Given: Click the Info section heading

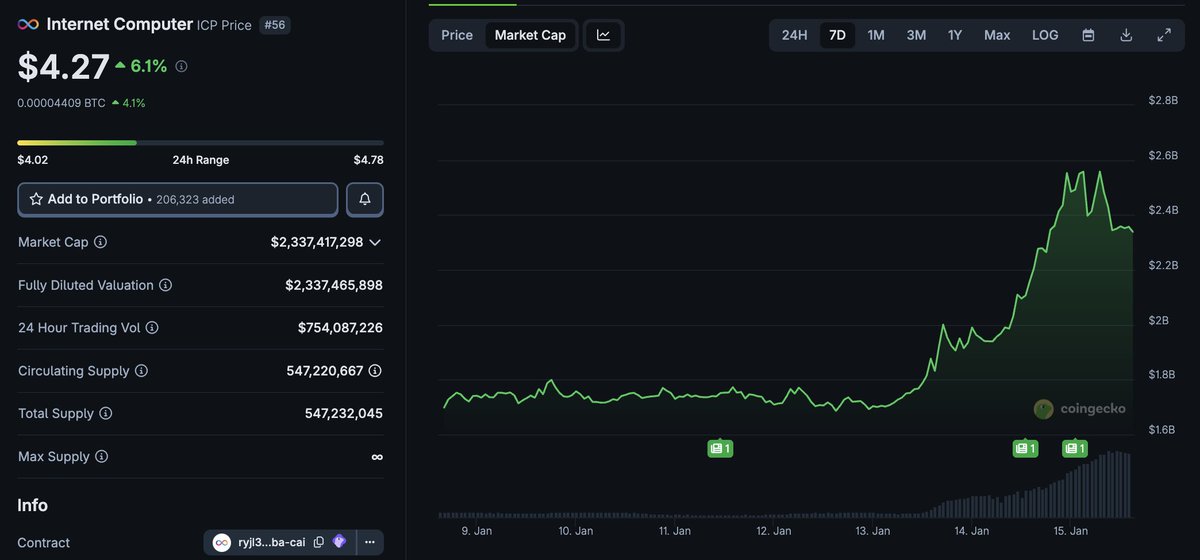Looking at the screenshot, I should pyautogui.click(x=33, y=506).
